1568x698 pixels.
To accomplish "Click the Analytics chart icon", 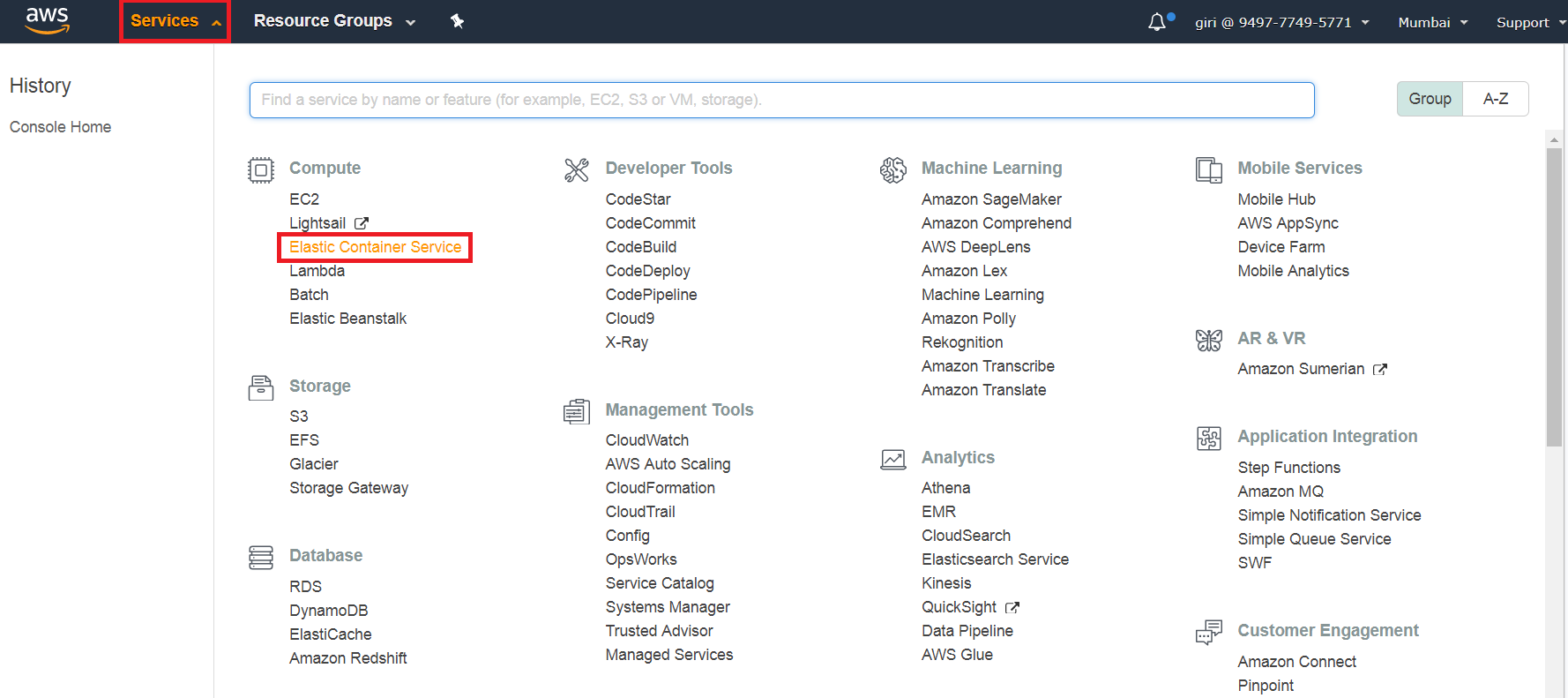I will click(x=892, y=459).
